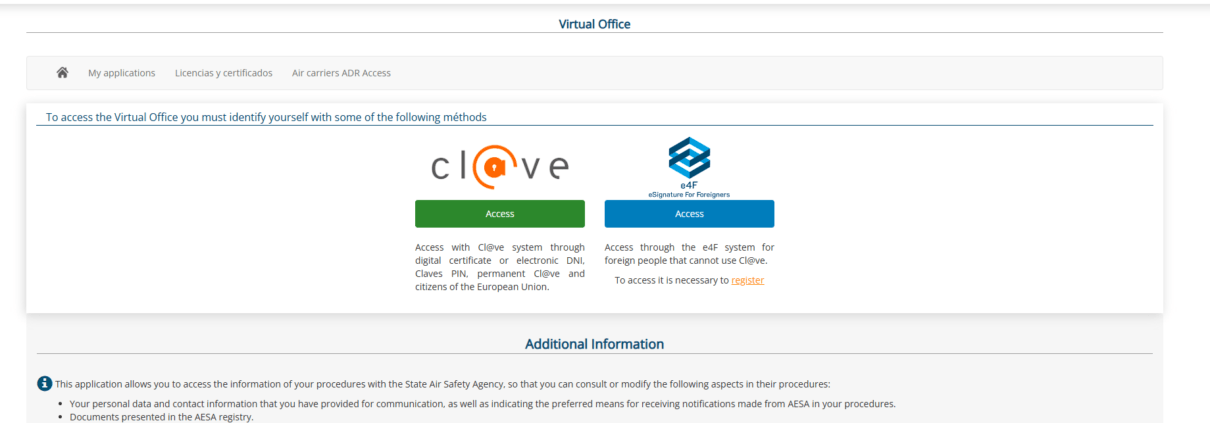Open Air carriers ADR Access
Image resolution: width=1210 pixels, height=423 pixels.
click(x=341, y=73)
